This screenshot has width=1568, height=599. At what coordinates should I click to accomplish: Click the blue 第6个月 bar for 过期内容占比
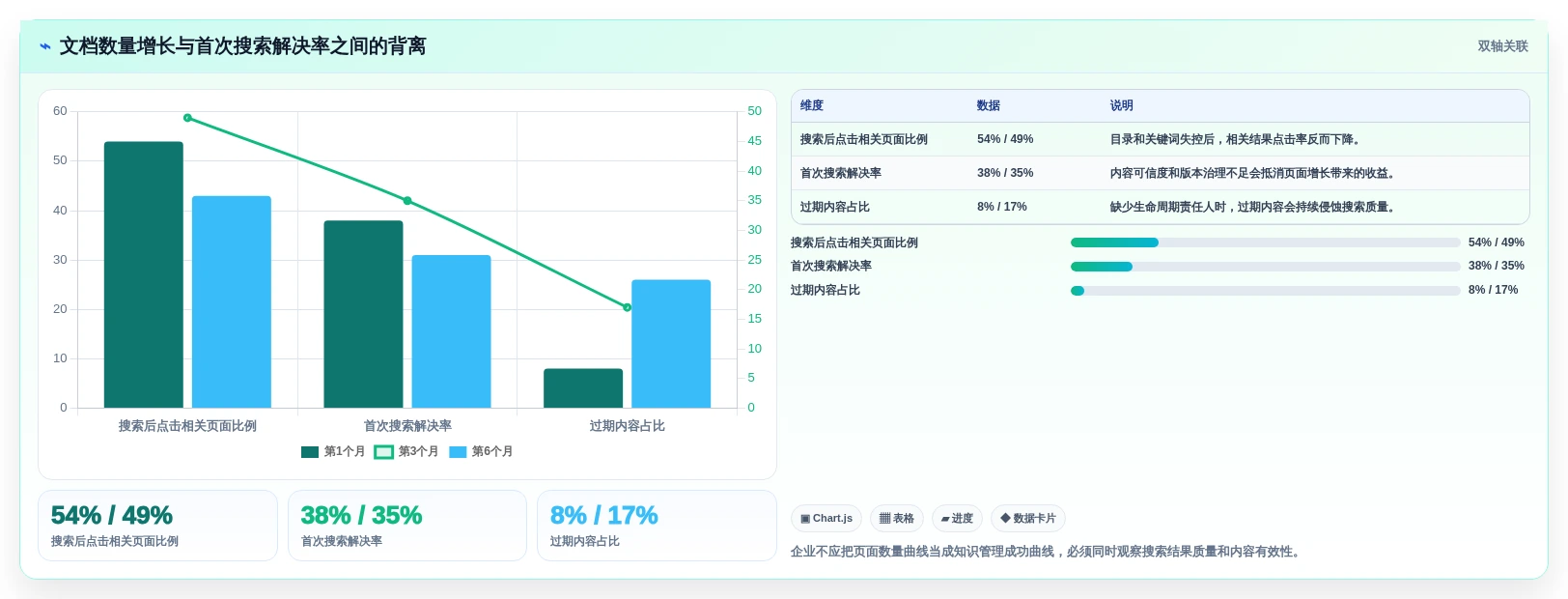coord(671,344)
